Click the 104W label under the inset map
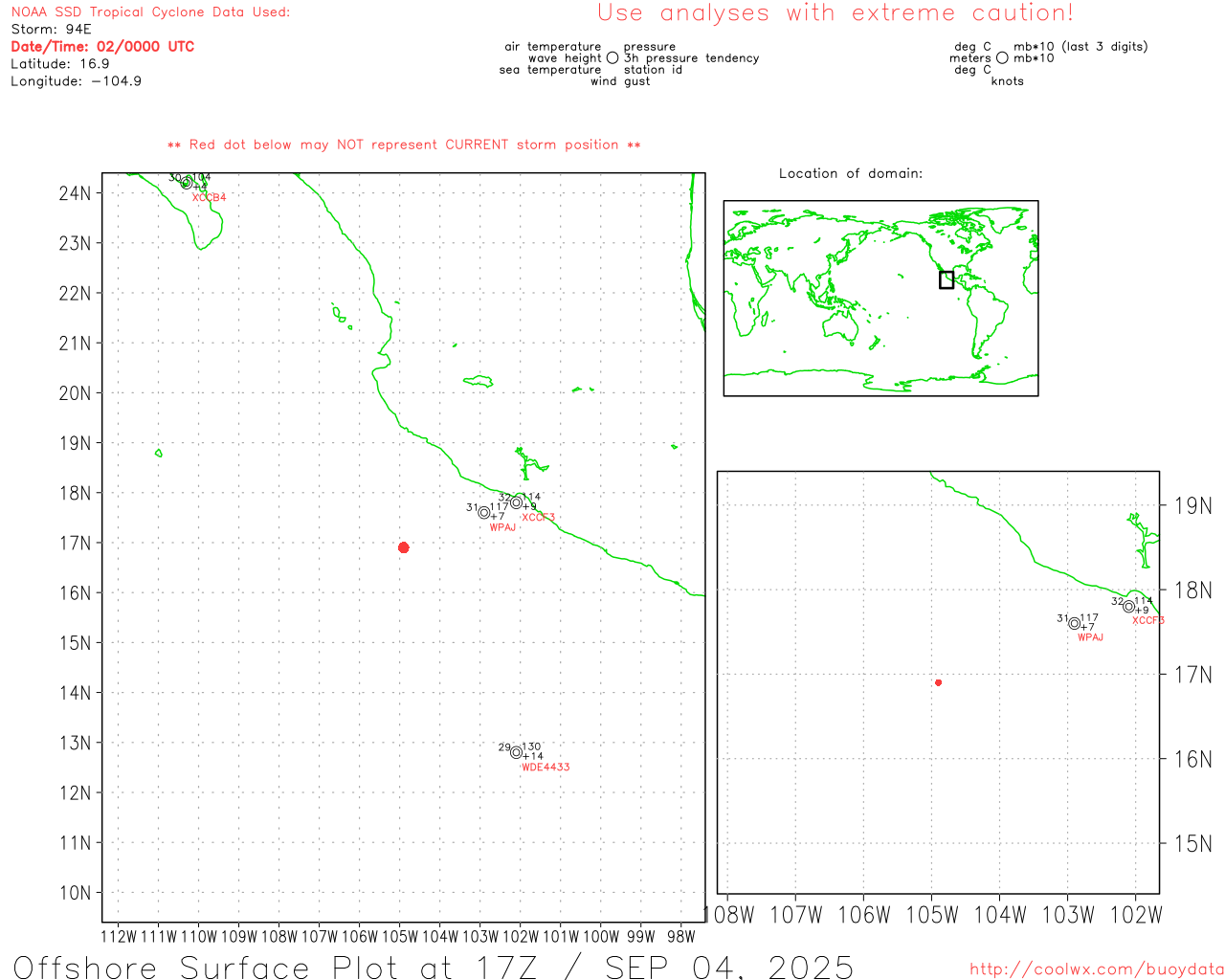Viewport: 1225px width, 980px height. (999, 915)
